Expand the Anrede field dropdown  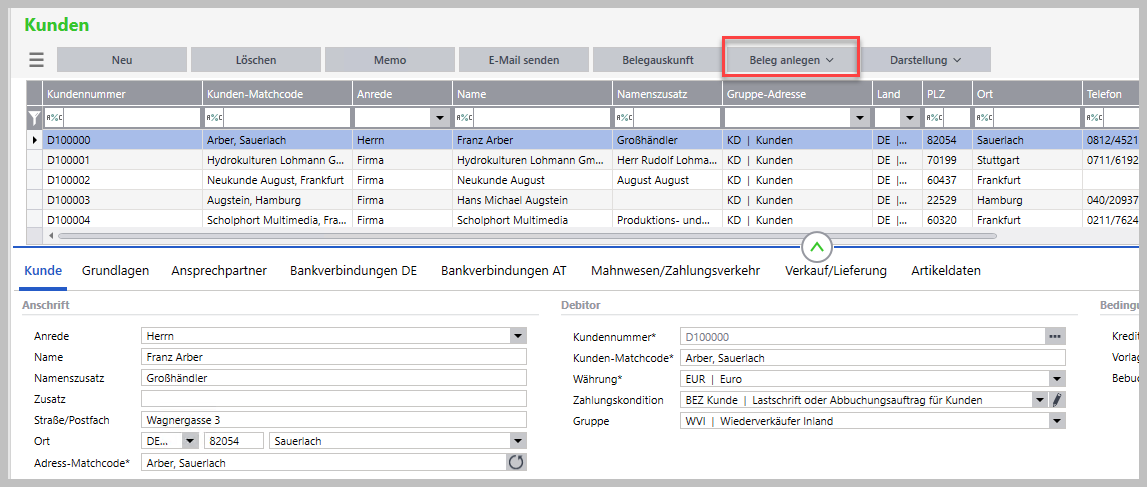point(518,336)
